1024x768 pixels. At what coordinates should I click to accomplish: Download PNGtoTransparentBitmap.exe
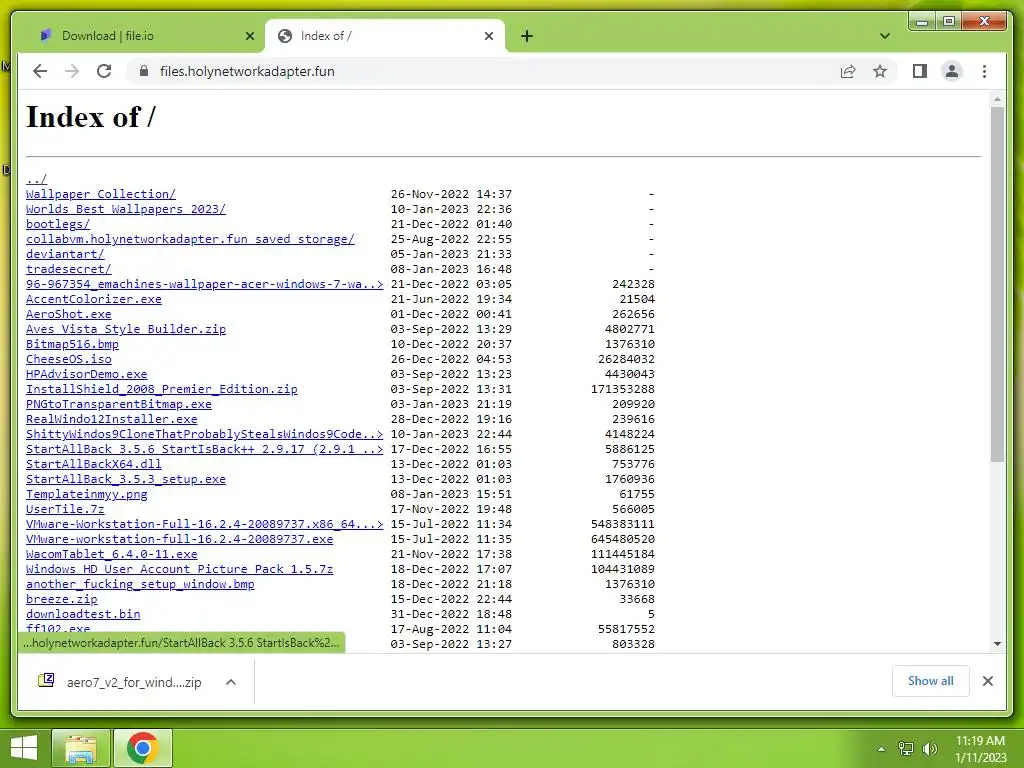point(119,404)
